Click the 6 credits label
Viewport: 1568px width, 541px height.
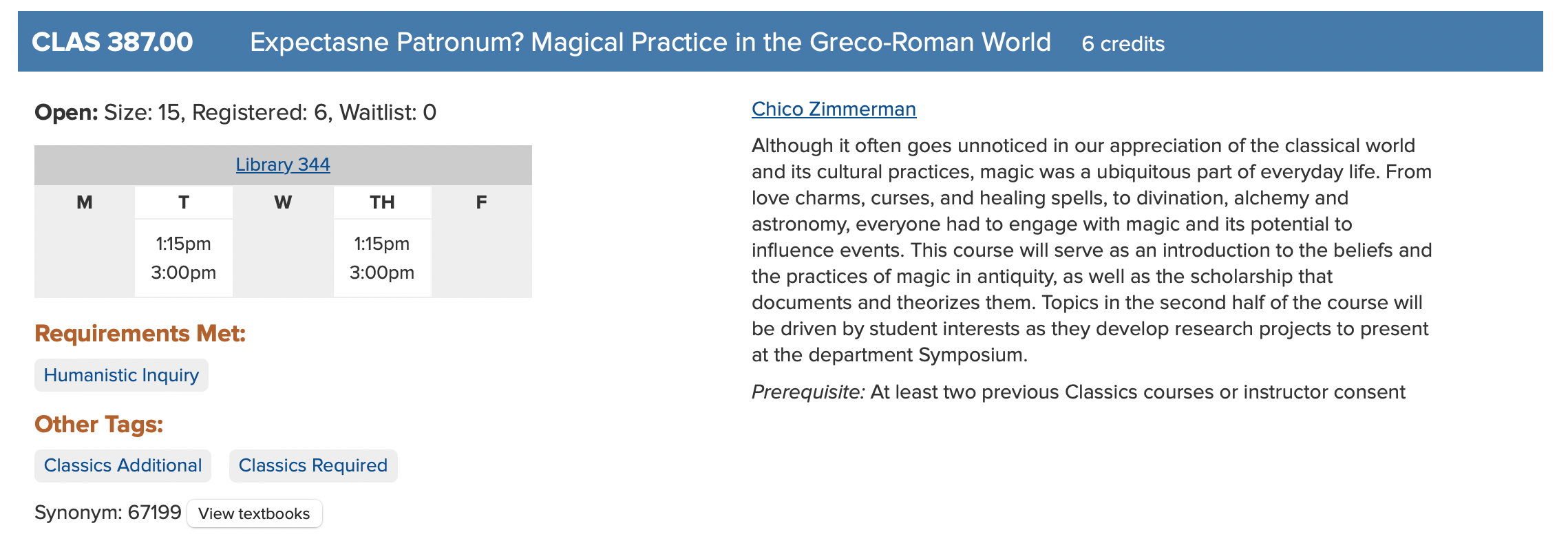[x=1123, y=44]
